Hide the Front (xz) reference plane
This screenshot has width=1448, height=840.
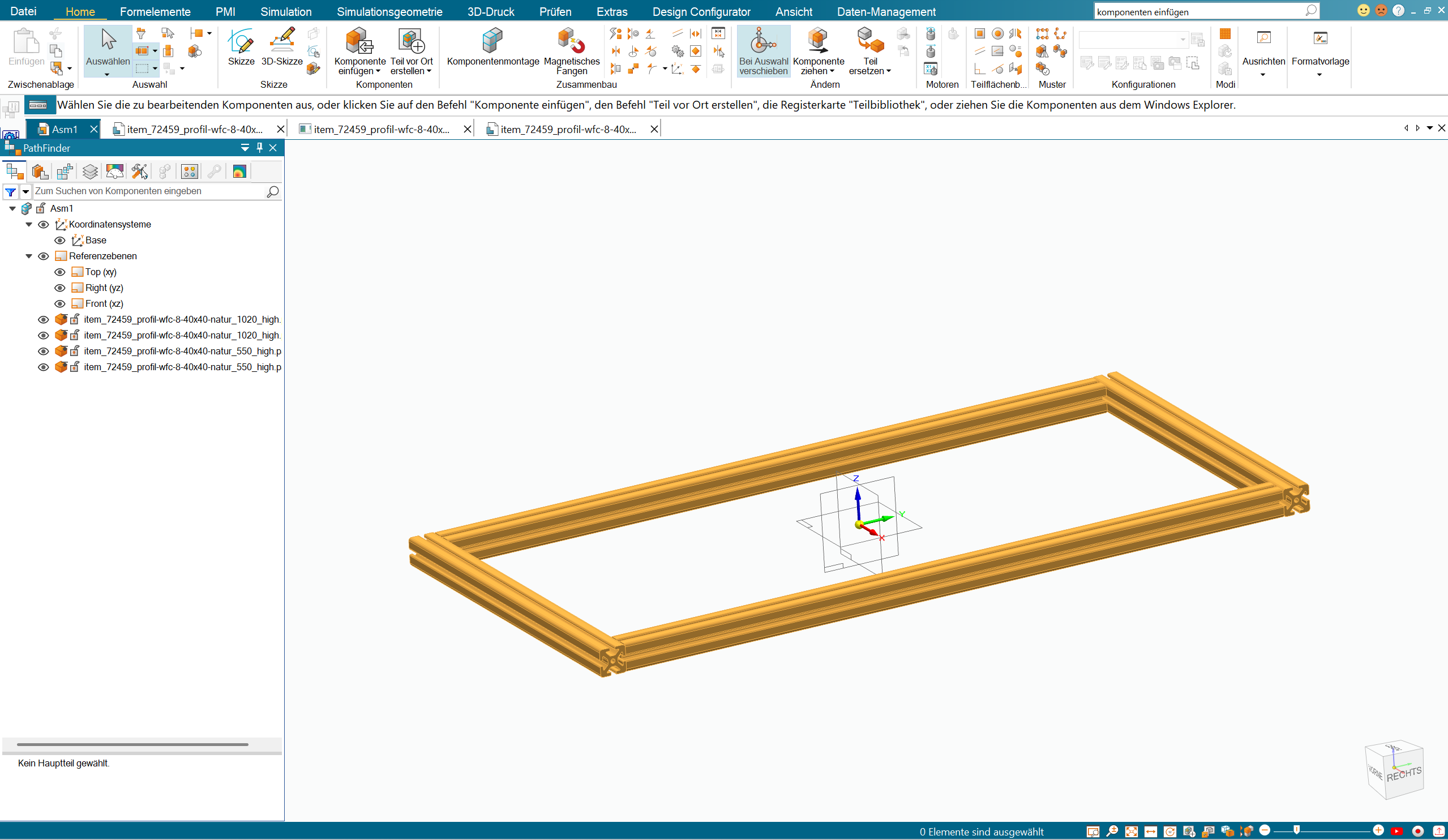pyautogui.click(x=60, y=303)
